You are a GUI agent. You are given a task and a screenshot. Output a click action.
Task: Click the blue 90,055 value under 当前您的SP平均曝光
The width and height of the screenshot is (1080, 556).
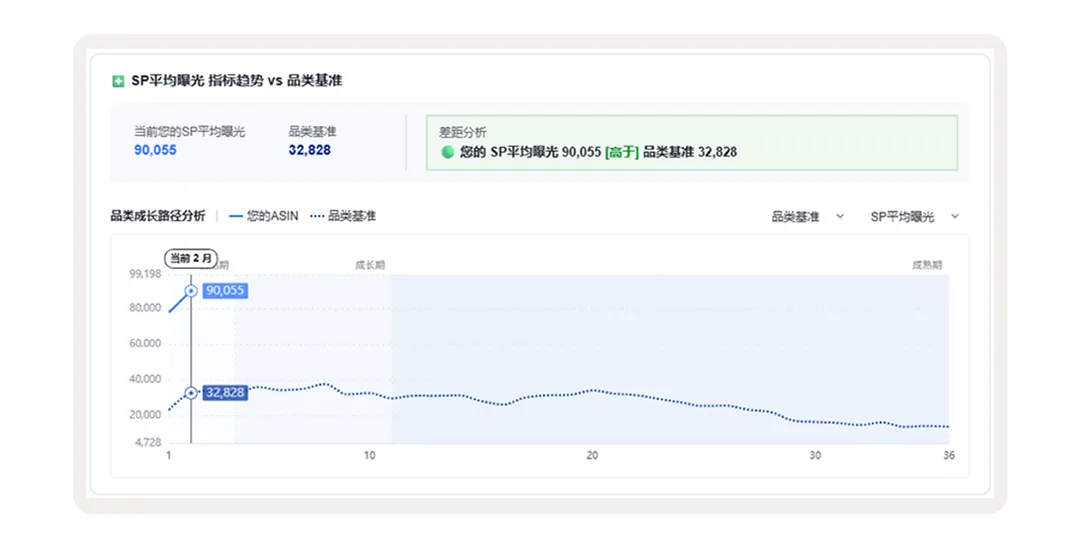click(x=155, y=150)
